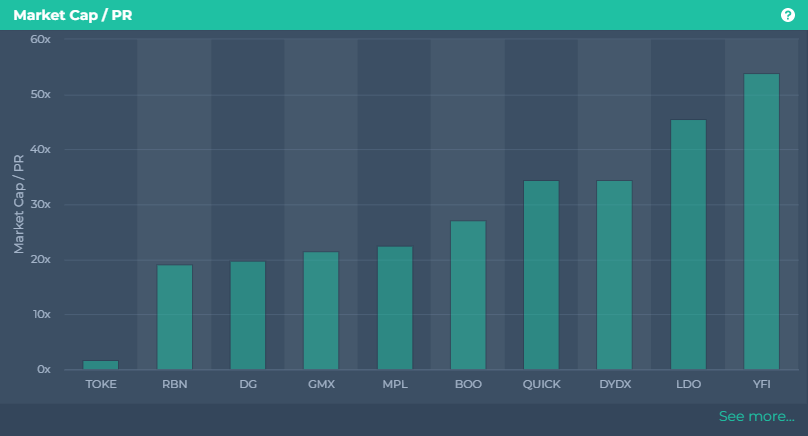
Task: Click the 50x axis value
Action: click(40, 94)
